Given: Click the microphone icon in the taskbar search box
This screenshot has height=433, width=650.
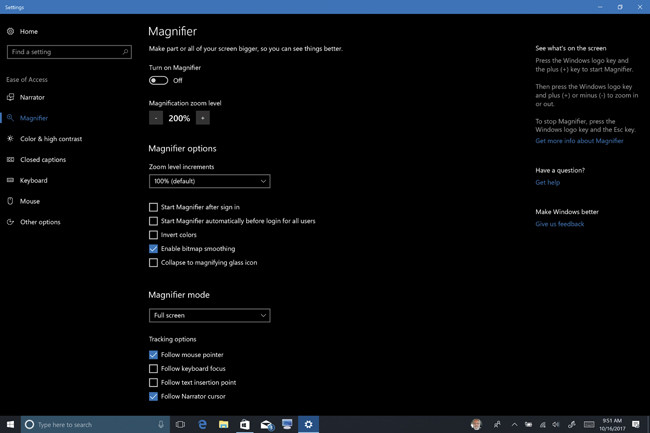Looking at the screenshot, I should [161, 424].
